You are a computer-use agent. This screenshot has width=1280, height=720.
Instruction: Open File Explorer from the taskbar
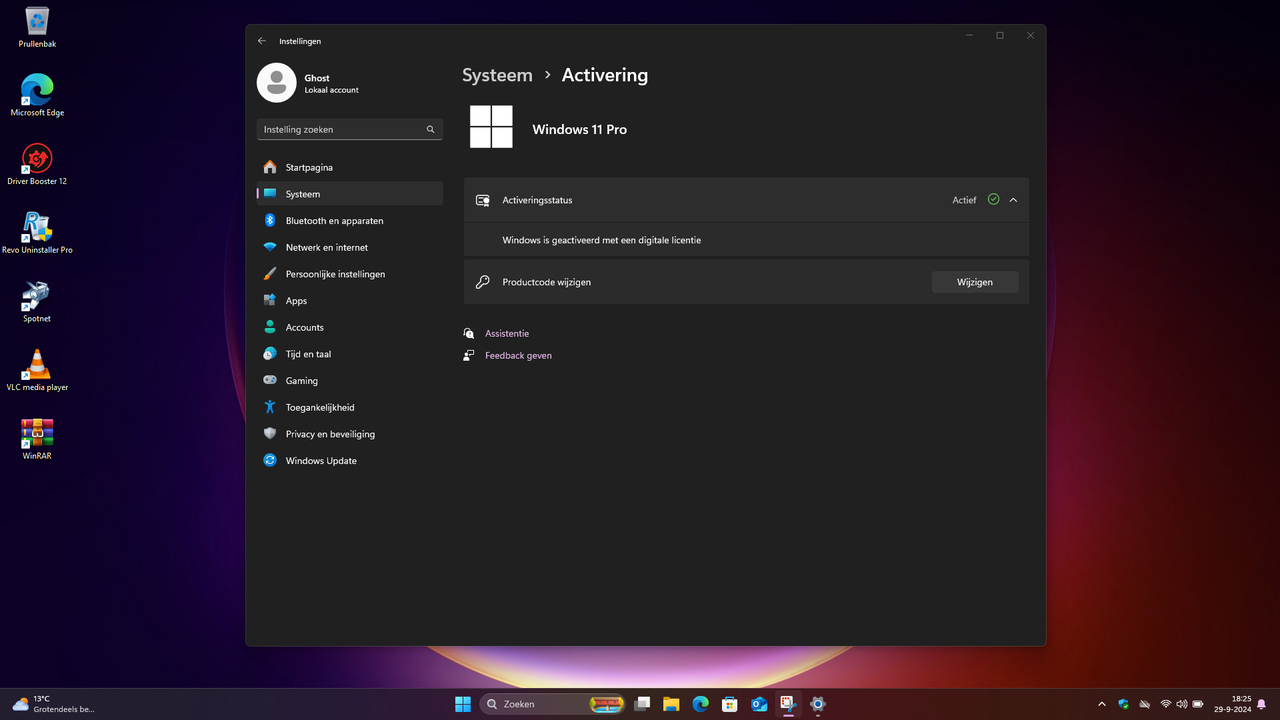tap(671, 704)
